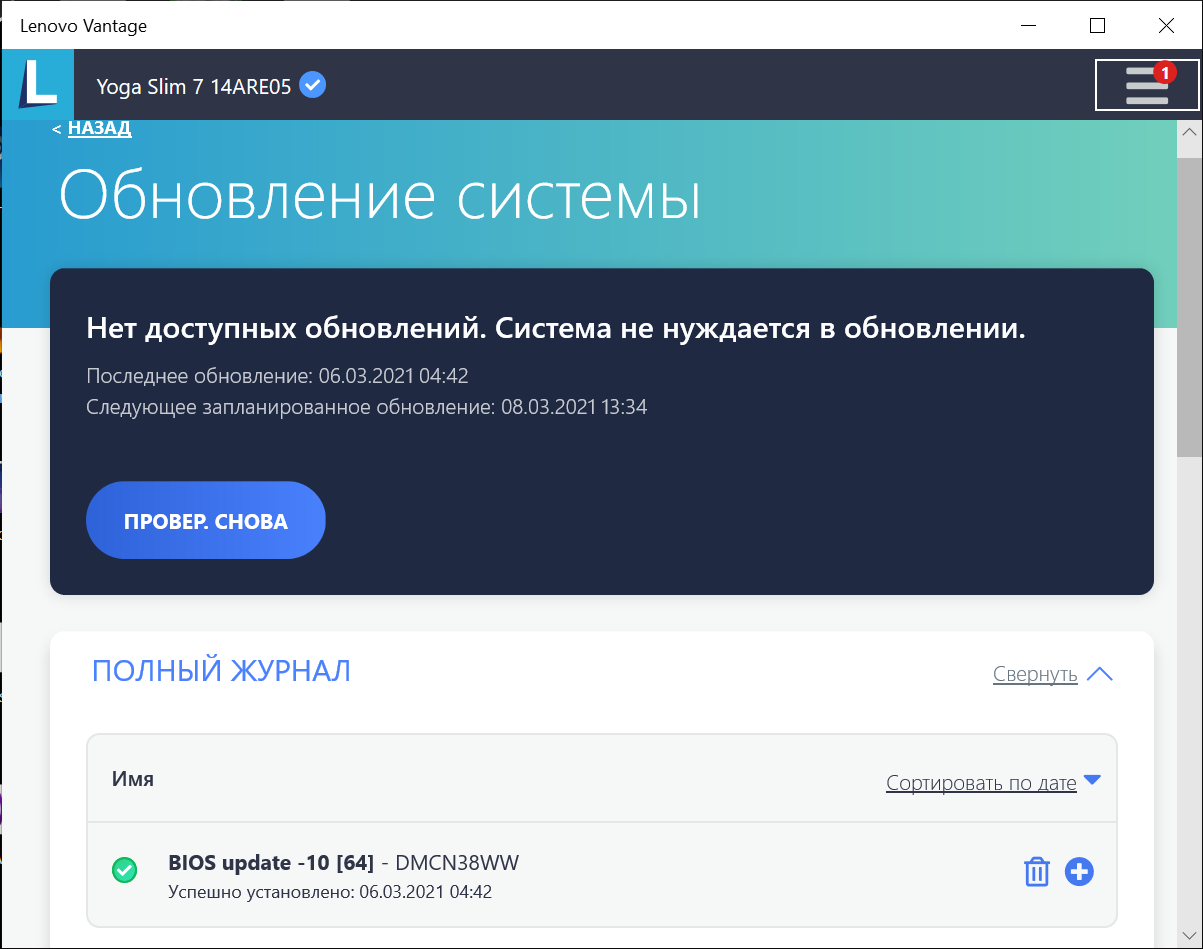This screenshot has width=1203, height=949.
Task: Maximize the Lenovo Vantage window
Action: coord(1097,25)
